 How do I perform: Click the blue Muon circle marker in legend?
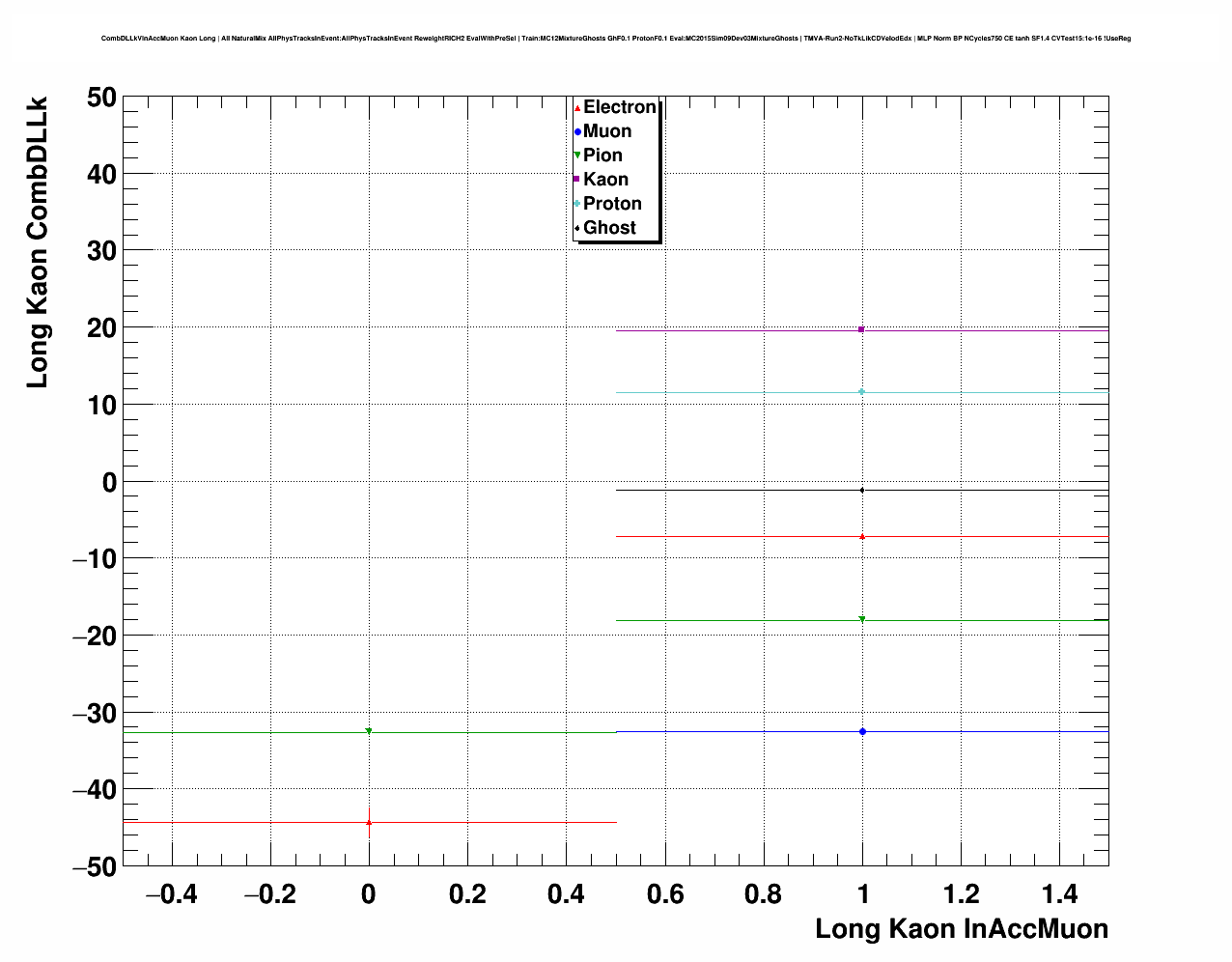click(x=577, y=132)
